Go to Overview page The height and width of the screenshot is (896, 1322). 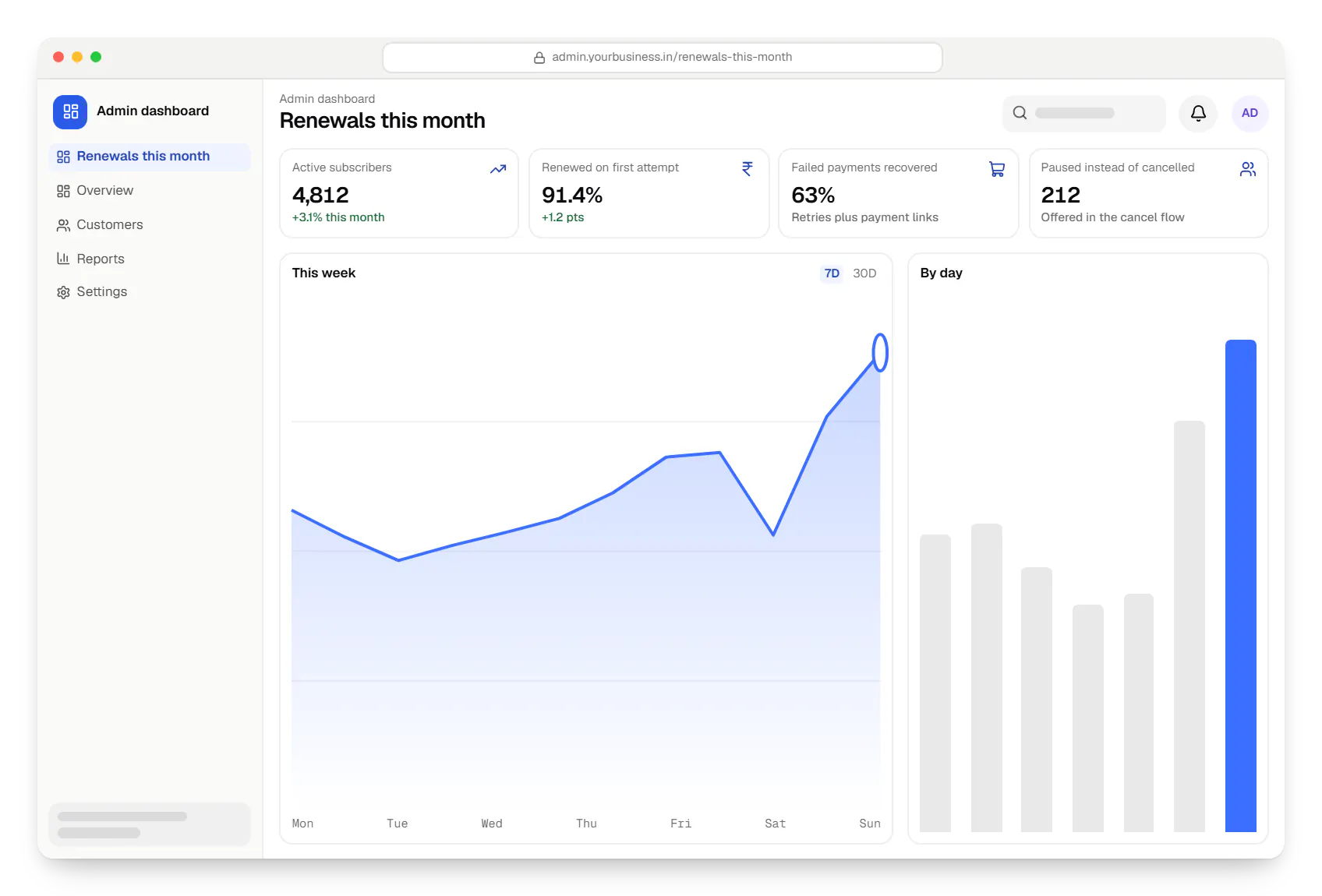click(x=150, y=191)
